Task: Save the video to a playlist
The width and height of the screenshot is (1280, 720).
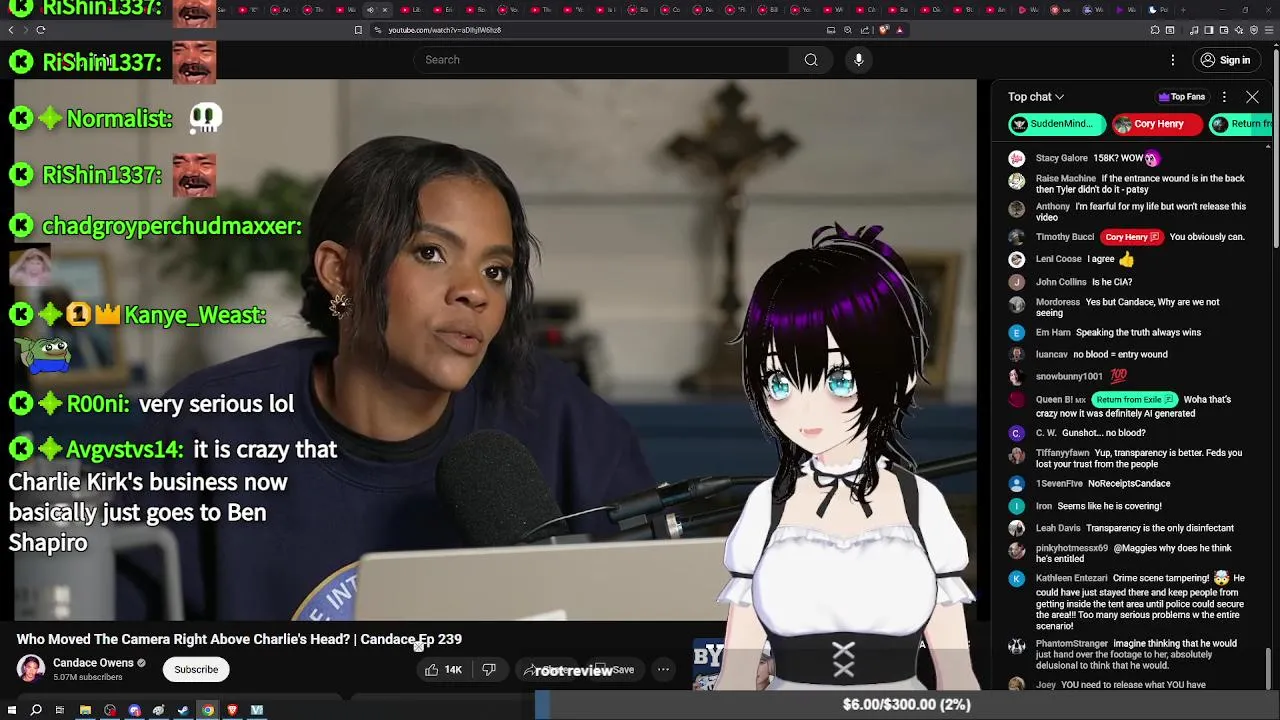Action: [615, 670]
